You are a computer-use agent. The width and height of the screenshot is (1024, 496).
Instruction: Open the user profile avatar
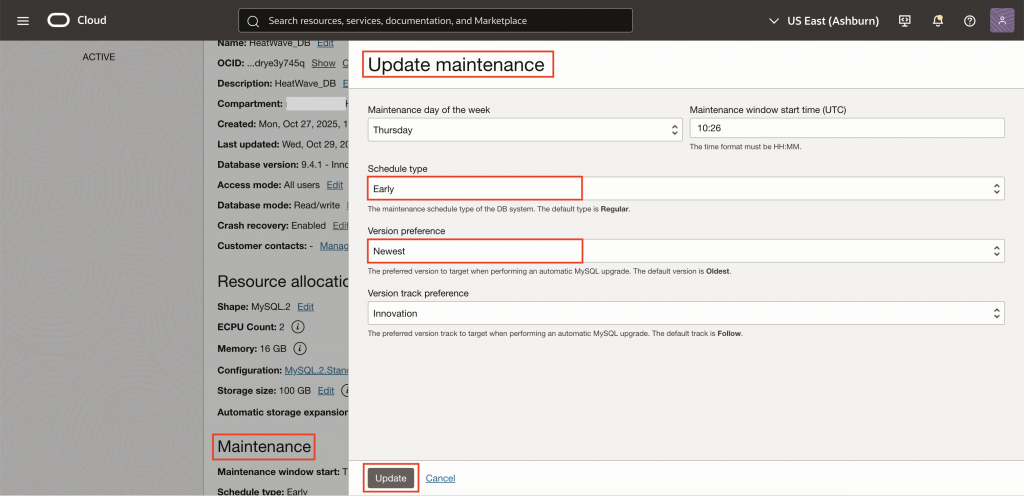click(1002, 21)
